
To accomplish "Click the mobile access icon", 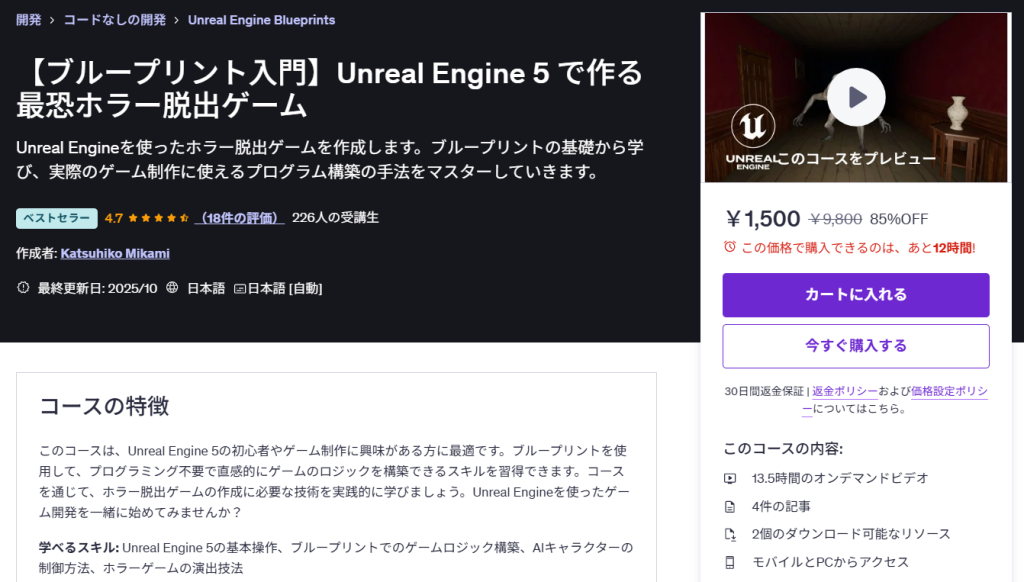I will 730,562.
